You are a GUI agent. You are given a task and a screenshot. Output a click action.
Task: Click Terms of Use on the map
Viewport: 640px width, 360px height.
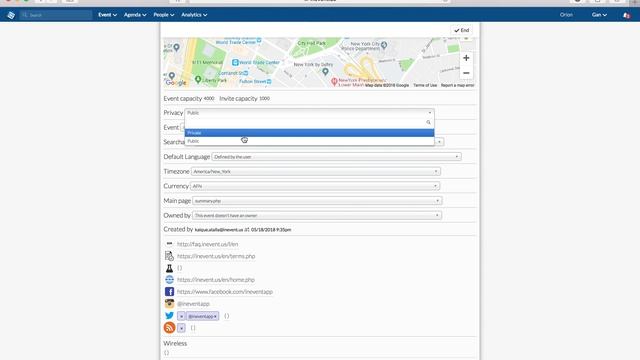point(425,85)
